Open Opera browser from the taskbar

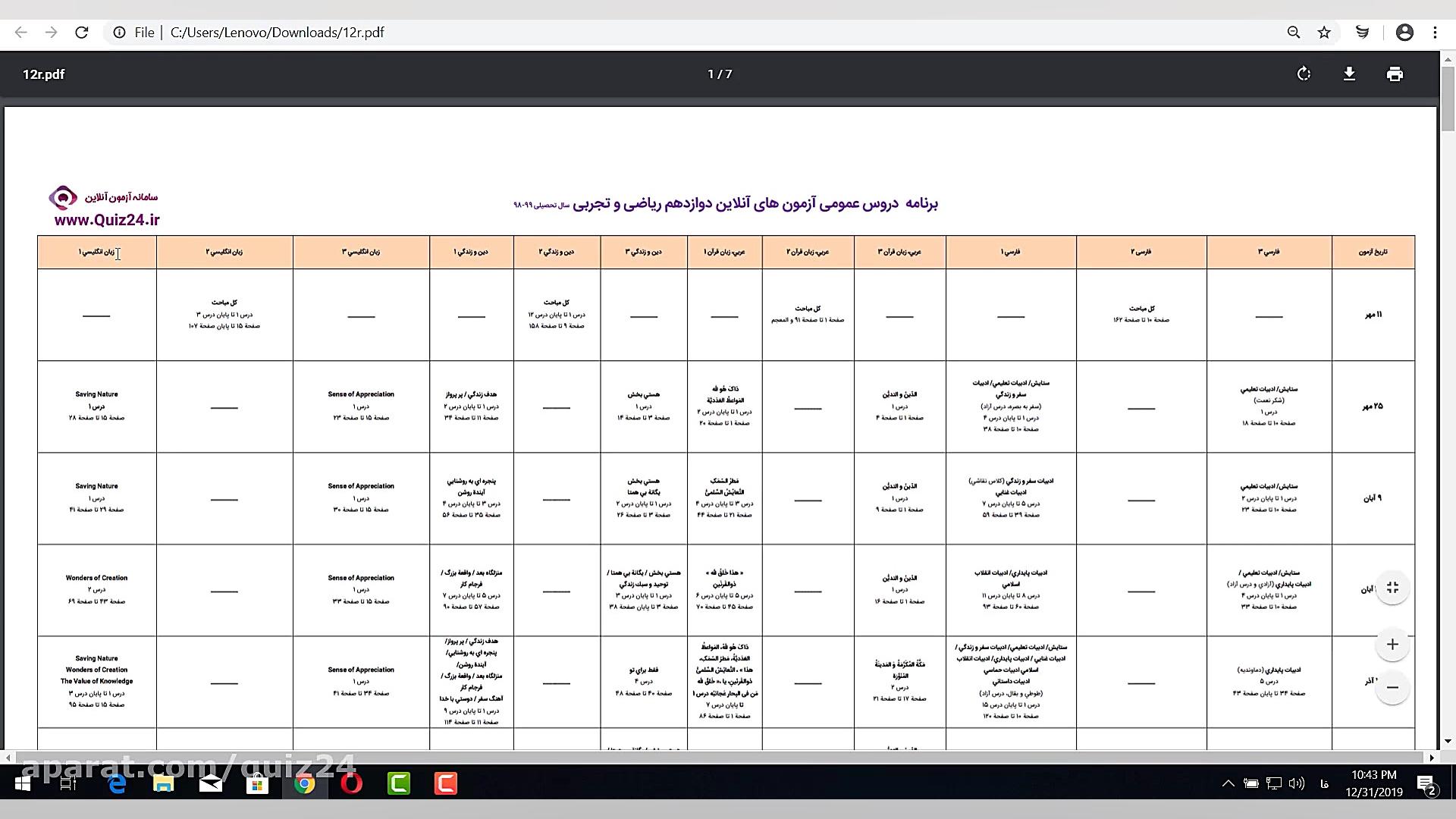tap(351, 784)
